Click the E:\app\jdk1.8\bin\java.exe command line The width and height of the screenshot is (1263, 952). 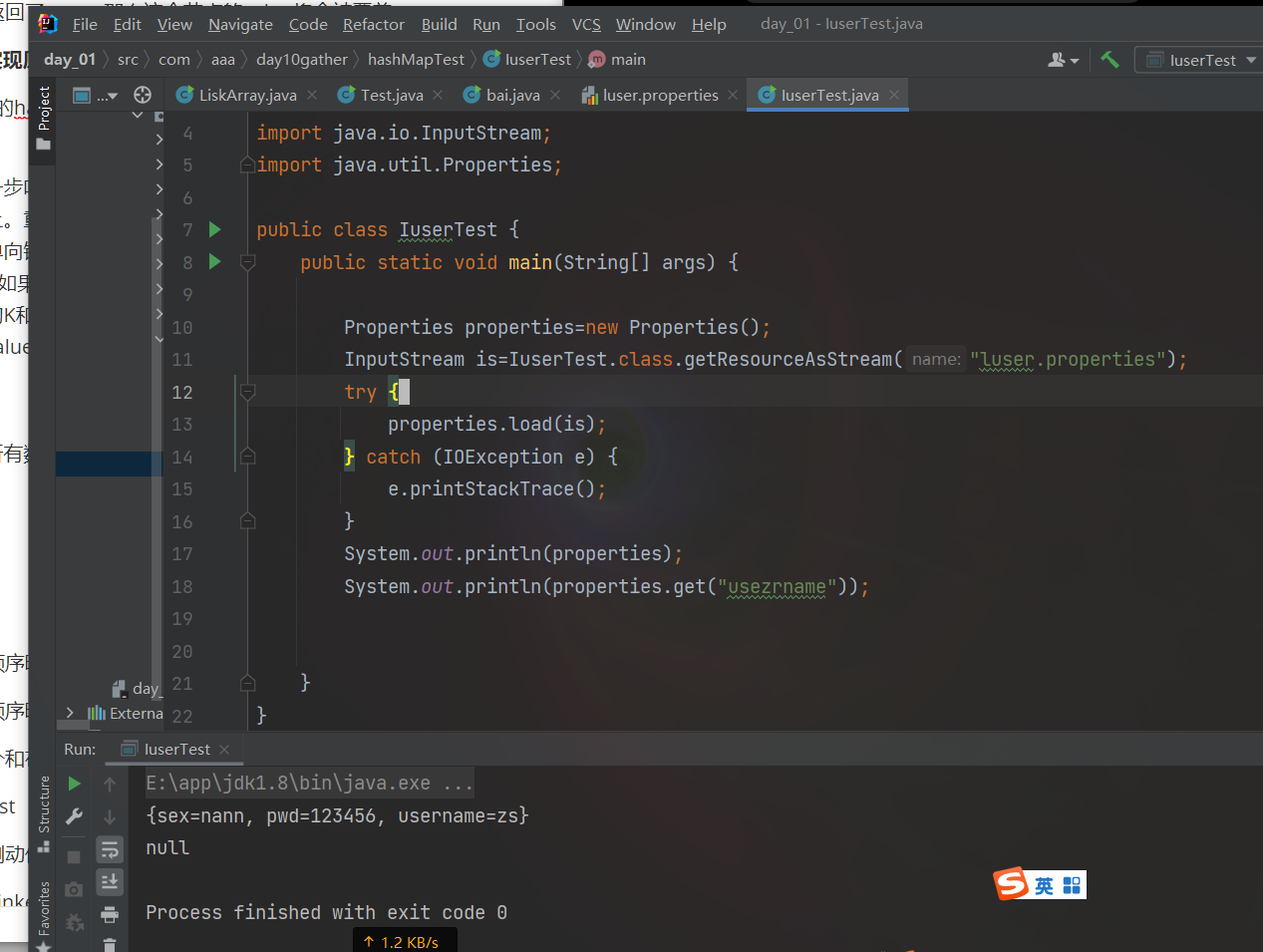click(309, 784)
